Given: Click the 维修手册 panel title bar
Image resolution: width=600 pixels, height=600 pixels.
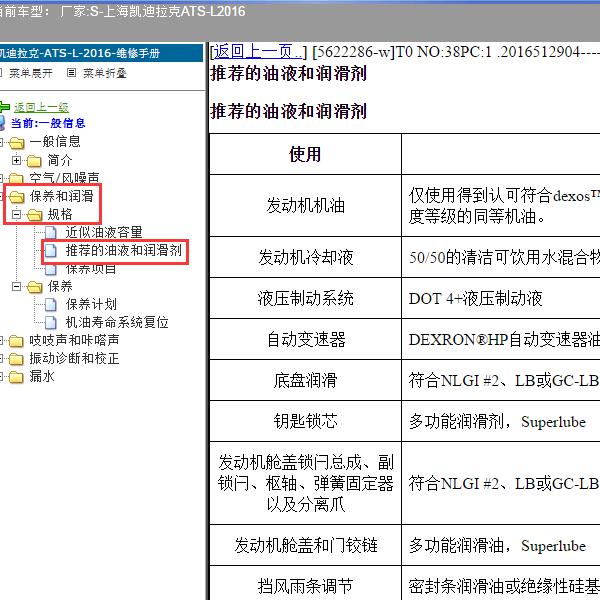Looking at the screenshot, I should coord(101,53).
